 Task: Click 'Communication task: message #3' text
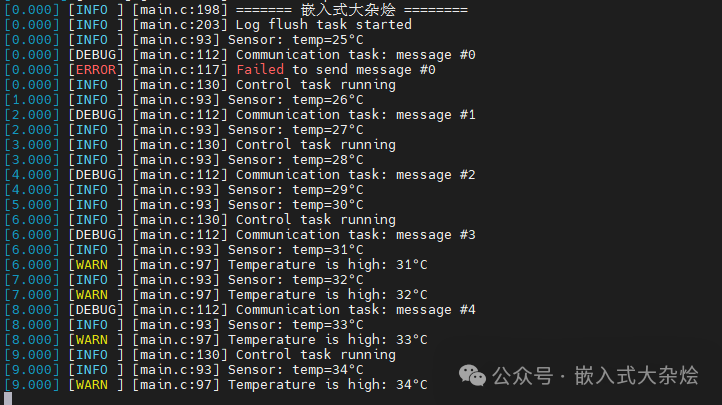(x=355, y=235)
